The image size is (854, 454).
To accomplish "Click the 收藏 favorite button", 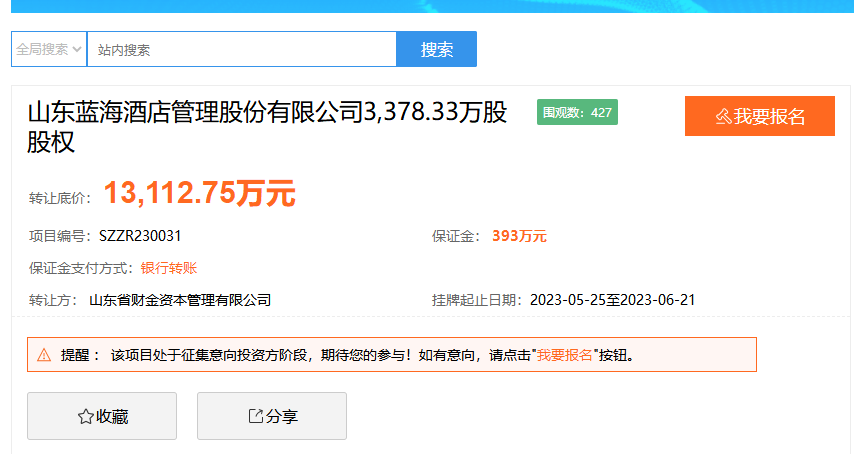I will click(102, 416).
